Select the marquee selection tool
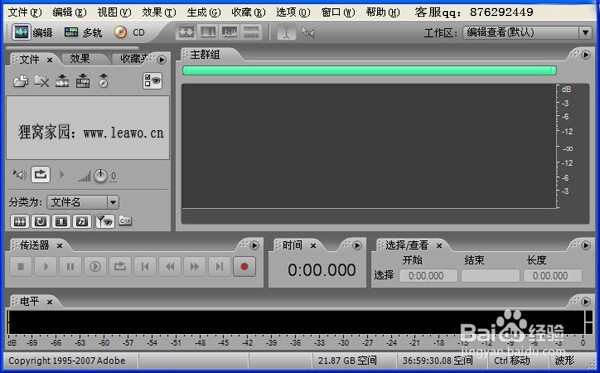600x373 pixels. [x=308, y=32]
